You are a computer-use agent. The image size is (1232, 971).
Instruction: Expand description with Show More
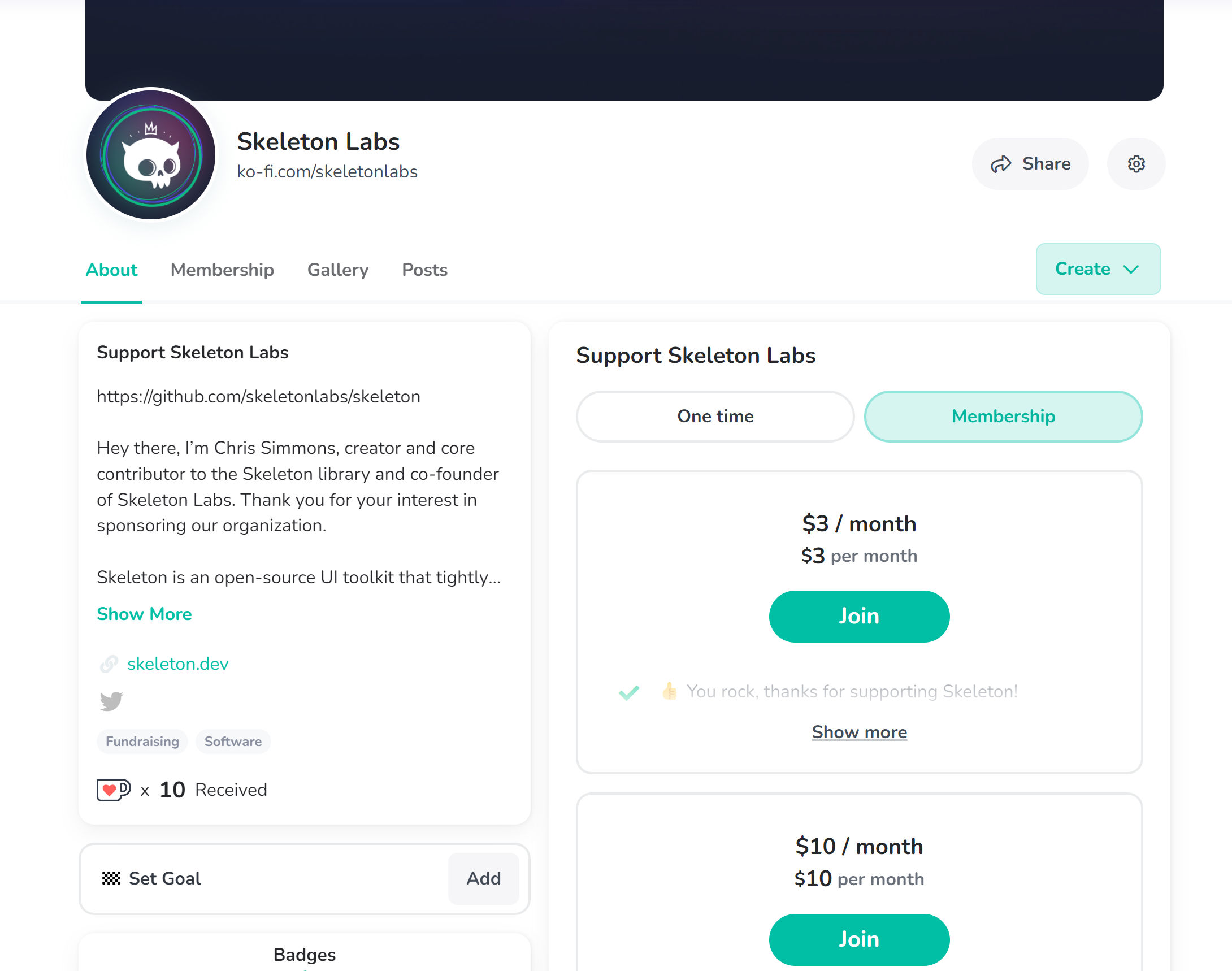[x=145, y=613]
